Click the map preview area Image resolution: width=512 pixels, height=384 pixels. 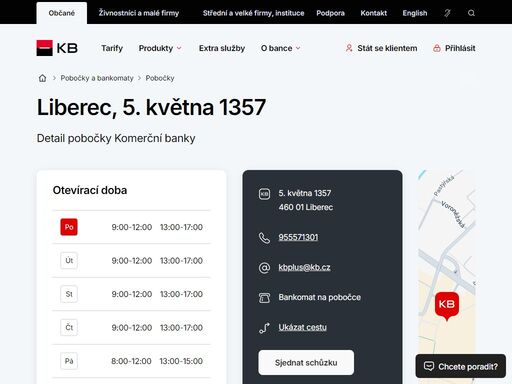pos(447,277)
